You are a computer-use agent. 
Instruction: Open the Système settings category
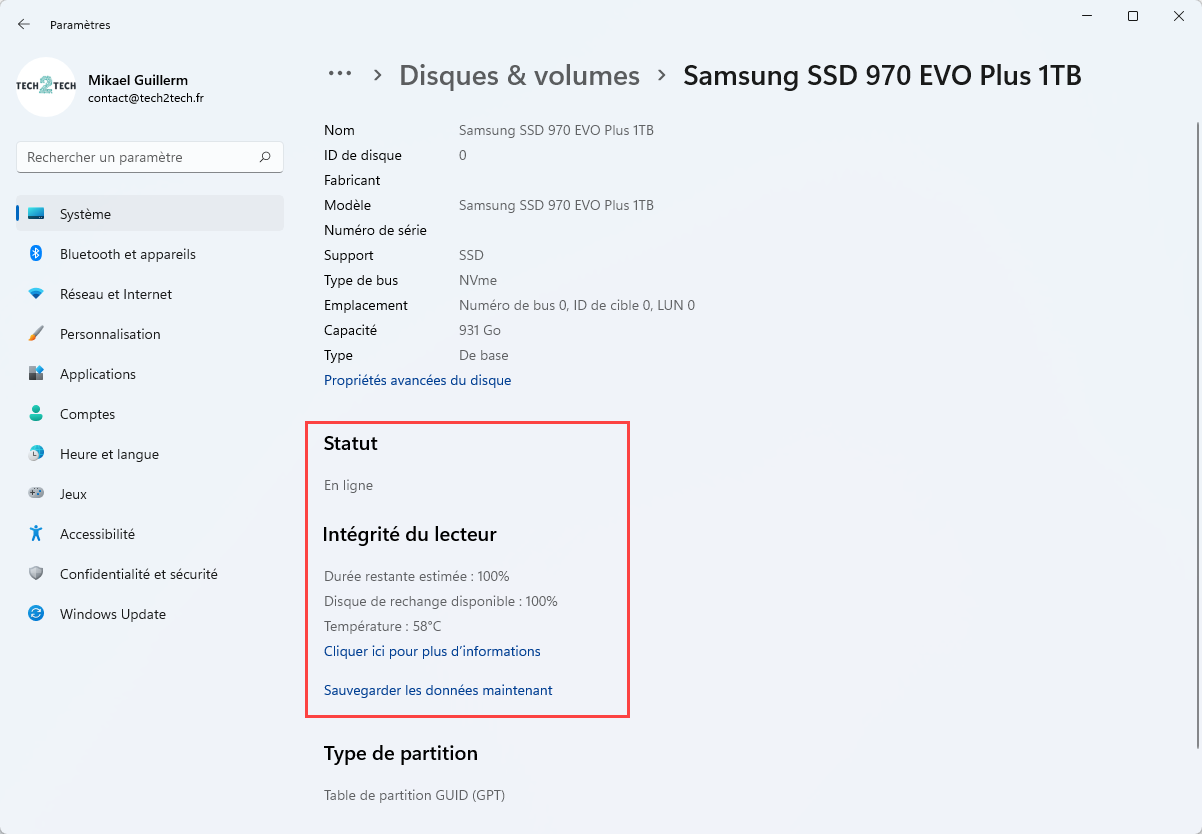coord(150,214)
